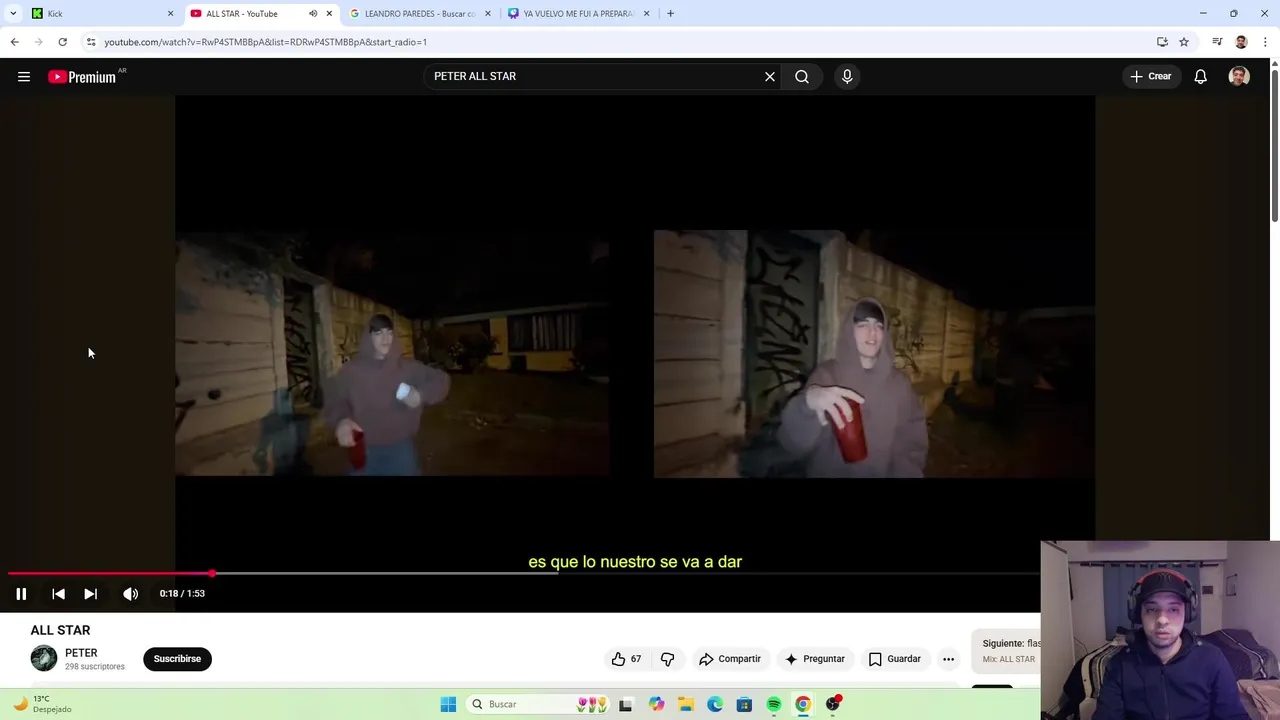Click the YouTube search magnifier button
The height and width of the screenshot is (720, 1280).
pyautogui.click(x=802, y=76)
